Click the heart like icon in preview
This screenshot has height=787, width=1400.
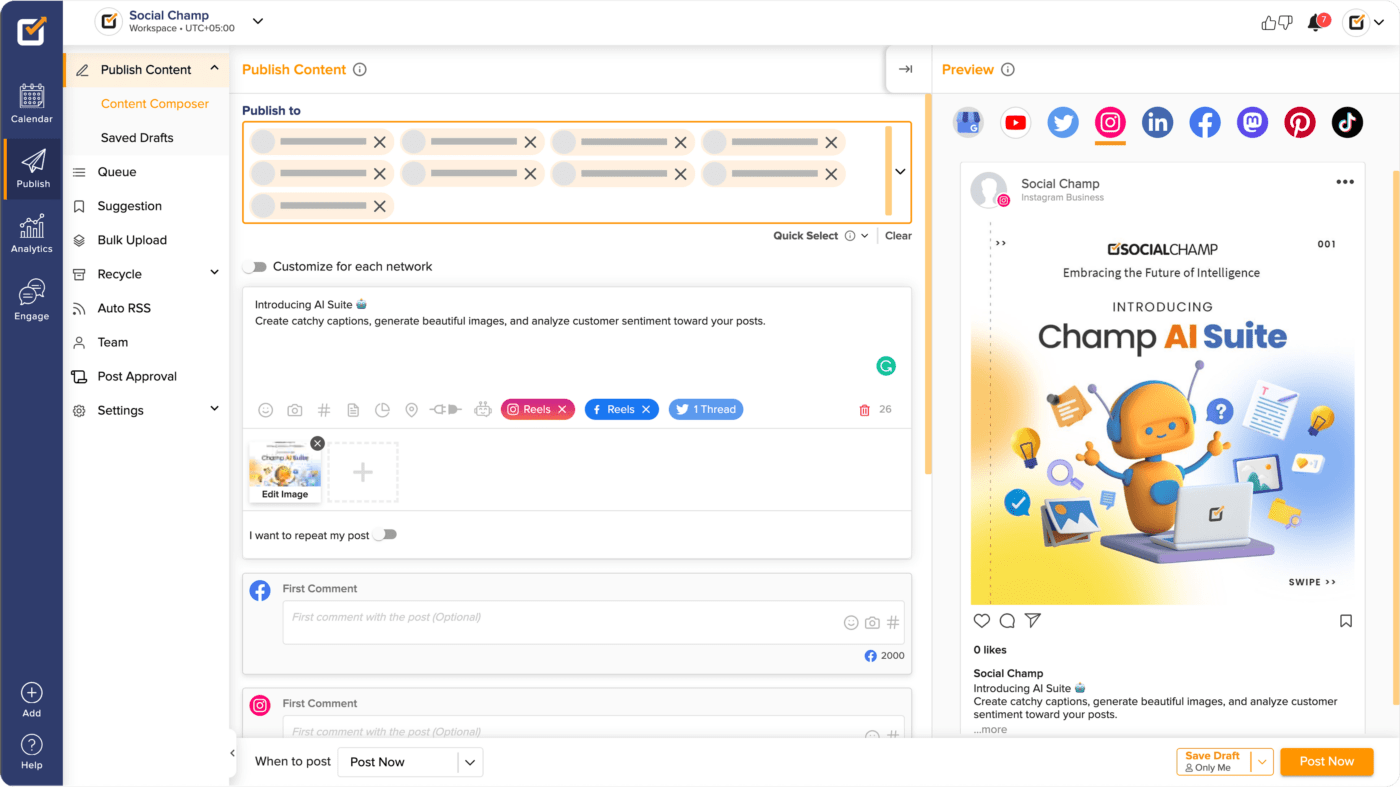click(x=982, y=621)
